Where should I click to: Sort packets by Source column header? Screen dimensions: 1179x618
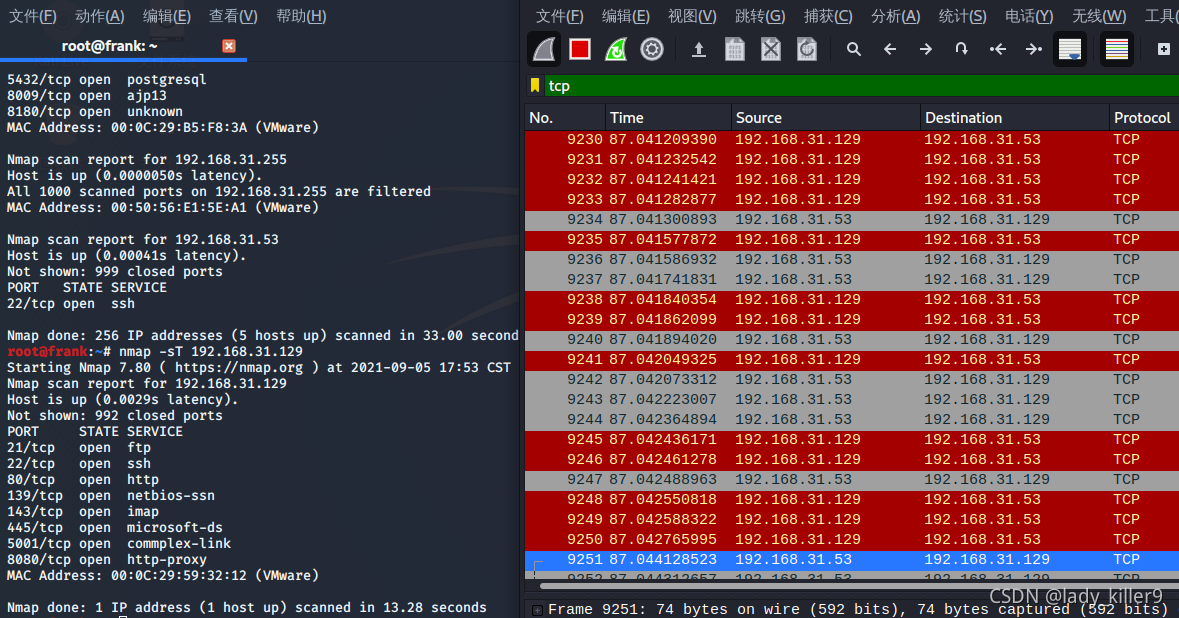point(826,118)
